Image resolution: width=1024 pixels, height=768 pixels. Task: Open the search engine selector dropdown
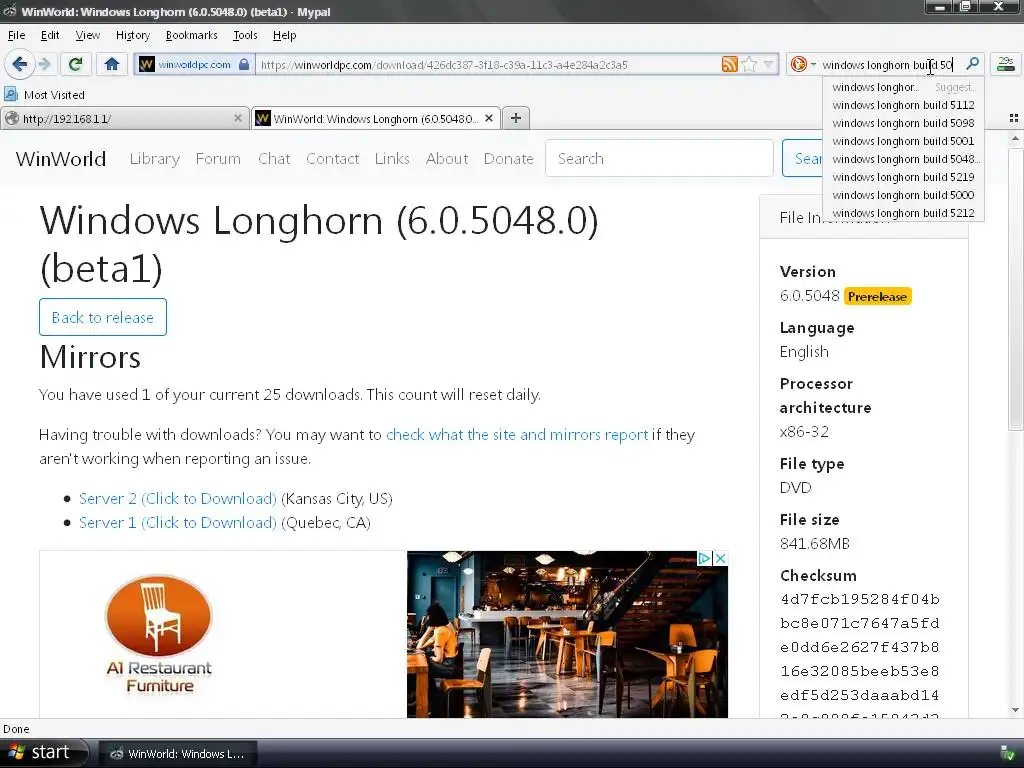803,64
